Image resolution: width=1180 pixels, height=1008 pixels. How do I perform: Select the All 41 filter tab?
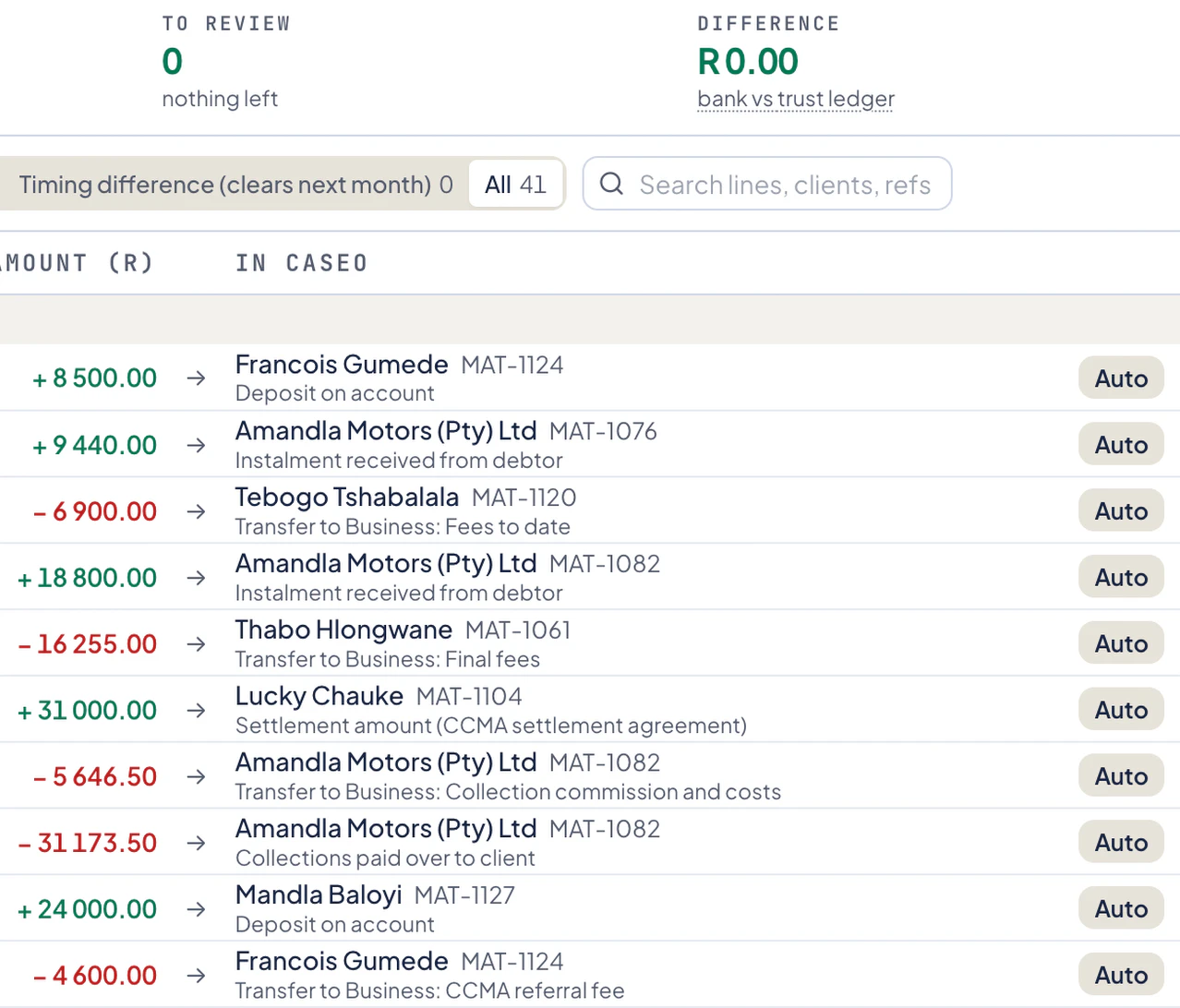point(515,185)
